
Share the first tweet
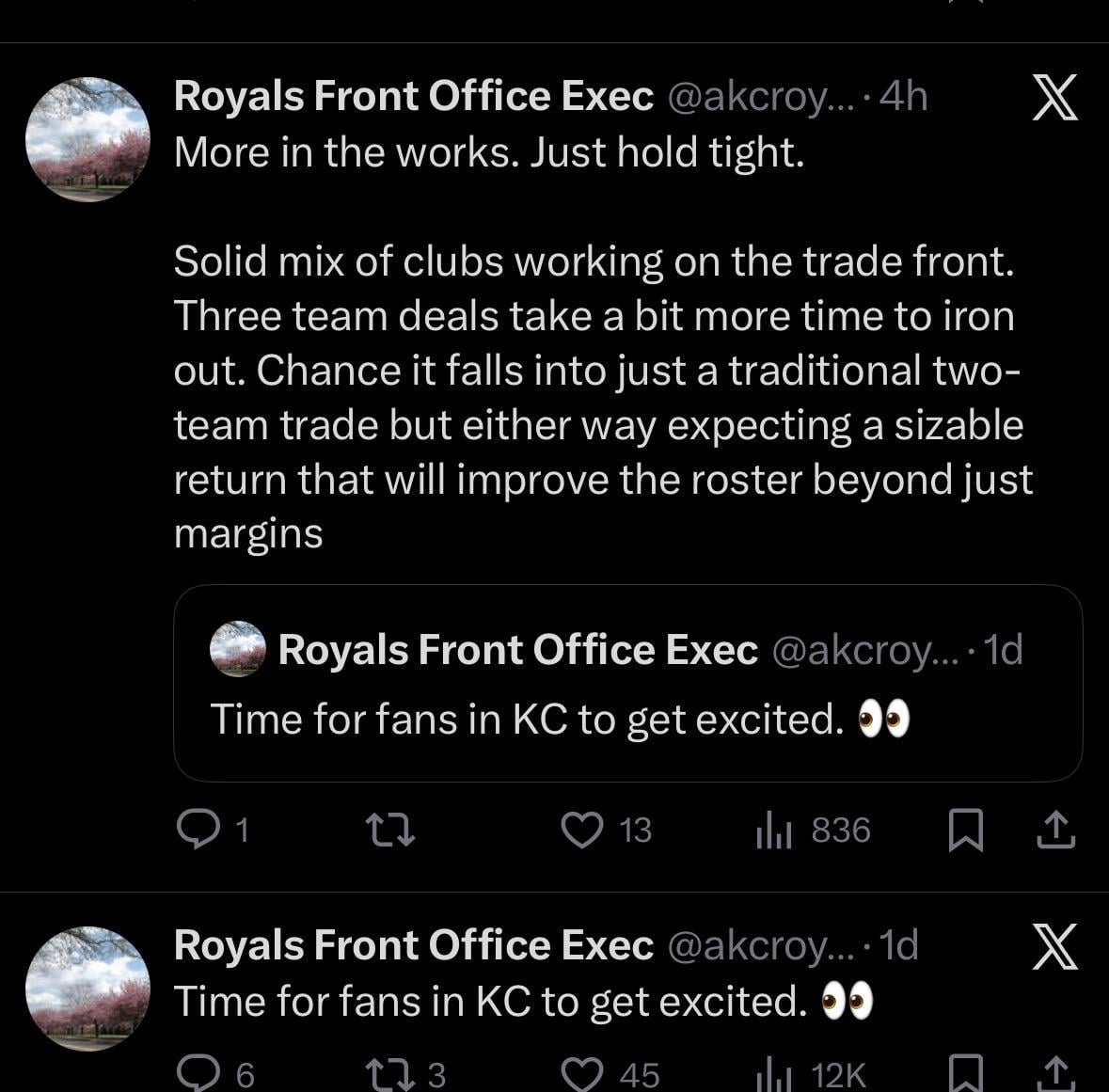click(x=1055, y=830)
